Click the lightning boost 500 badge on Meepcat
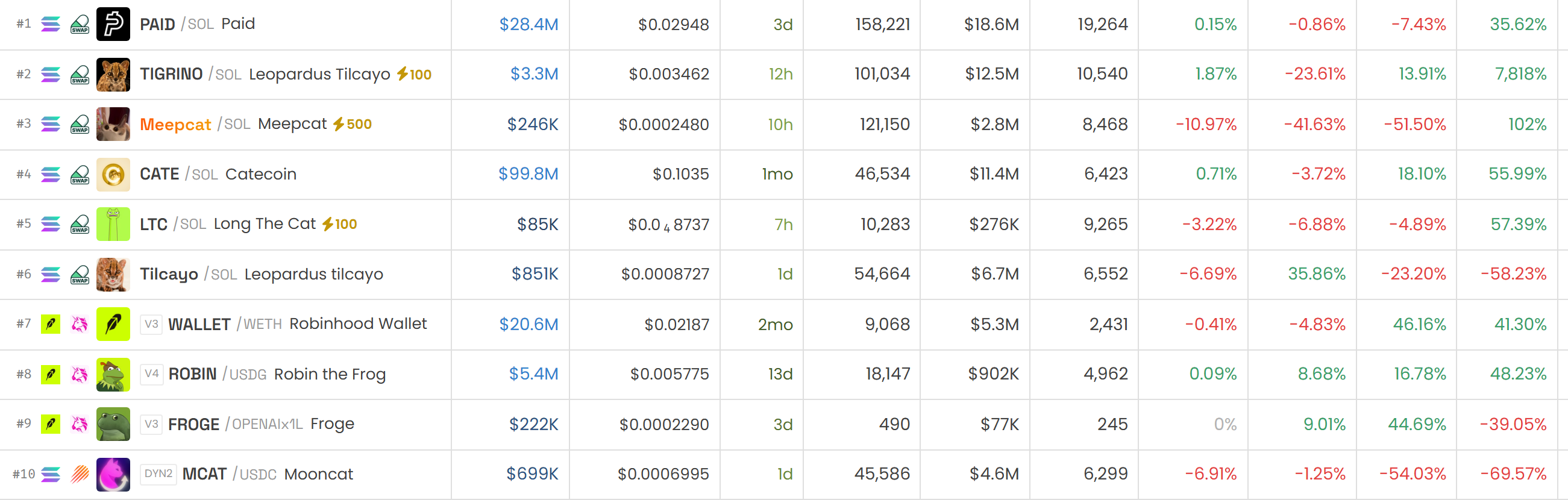 [x=352, y=124]
